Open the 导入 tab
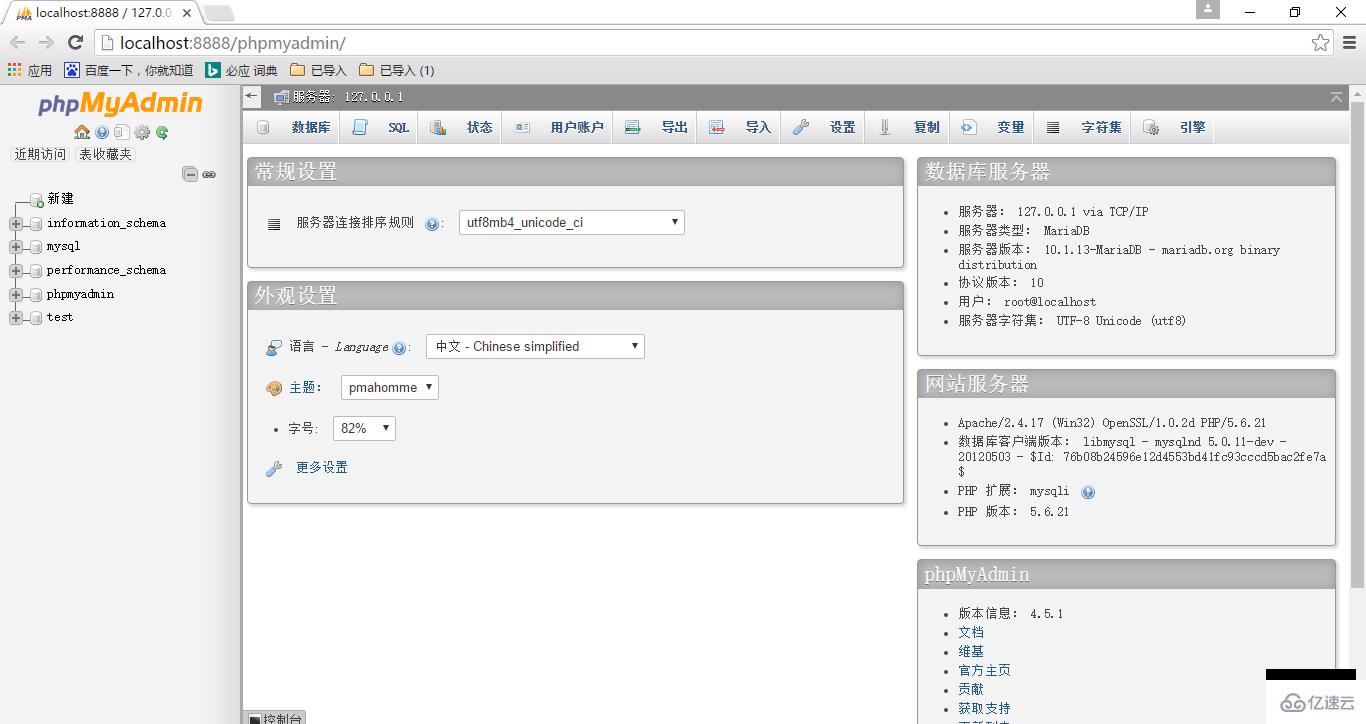The image size is (1366, 724). tap(740, 127)
